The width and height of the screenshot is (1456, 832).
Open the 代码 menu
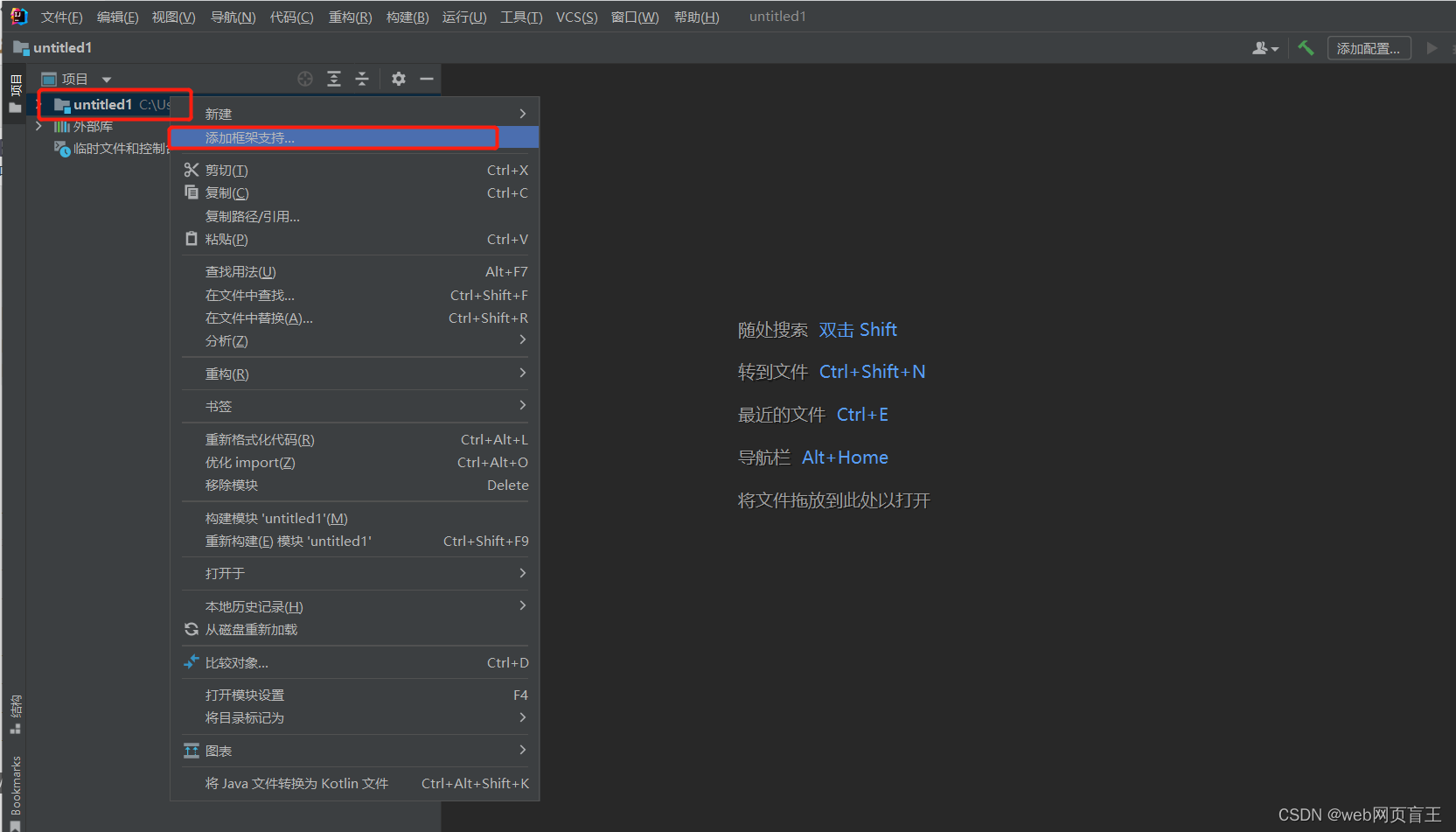(x=291, y=17)
